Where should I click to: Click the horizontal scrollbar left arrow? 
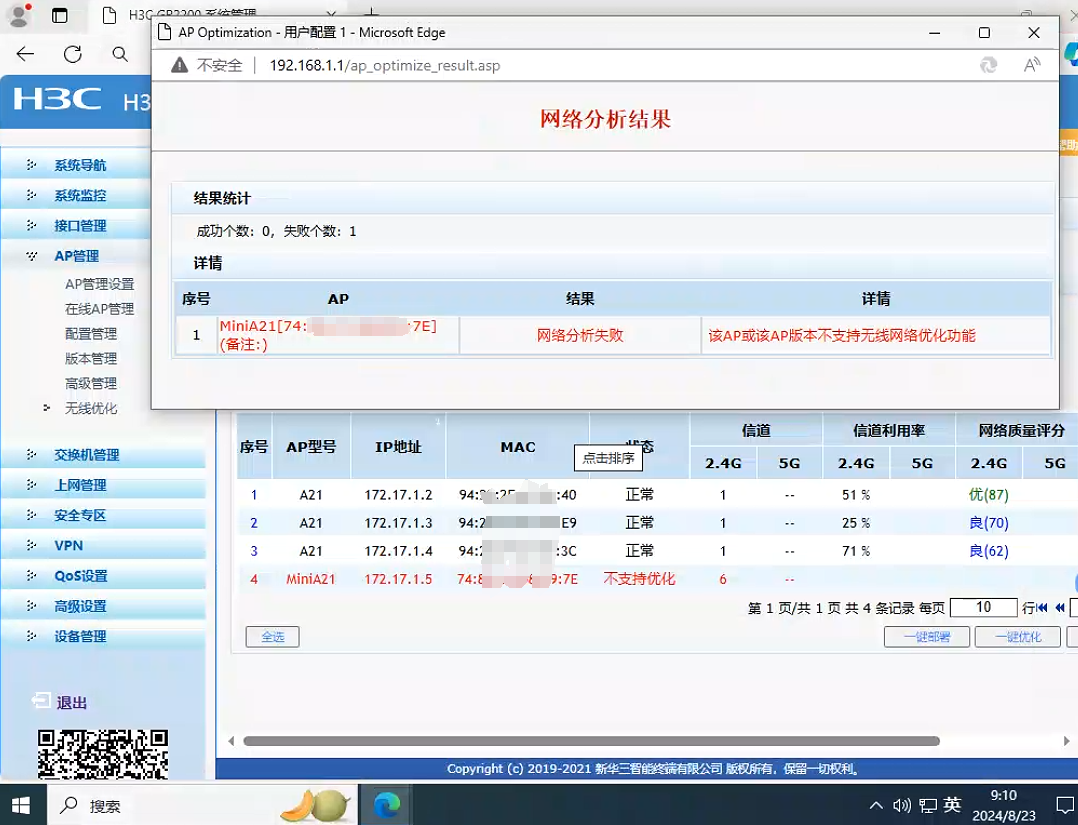(x=231, y=741)
